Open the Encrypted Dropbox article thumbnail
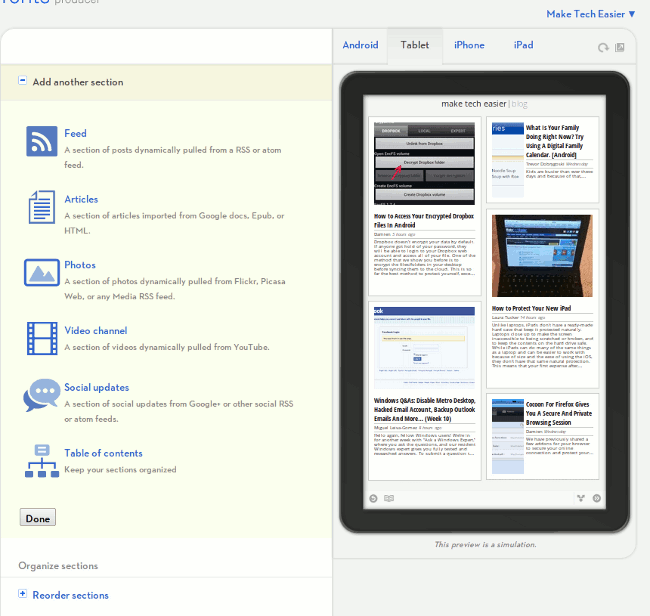 point(424,163)
